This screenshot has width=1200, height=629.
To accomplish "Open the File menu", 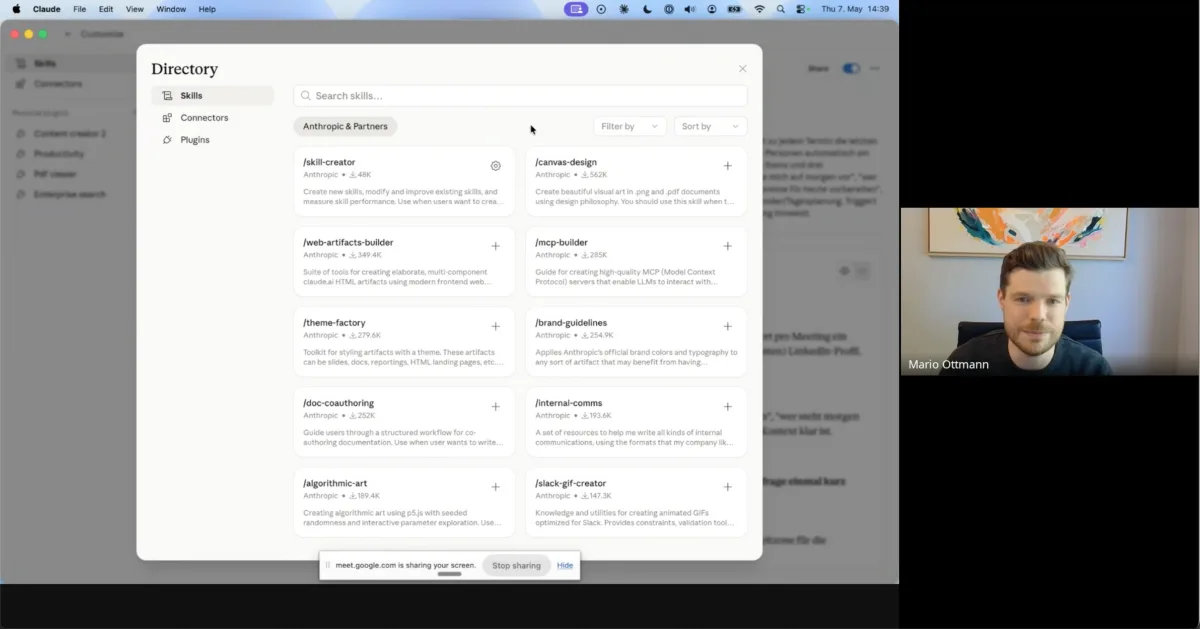I will pyautogui.click(x=79, y=9).
